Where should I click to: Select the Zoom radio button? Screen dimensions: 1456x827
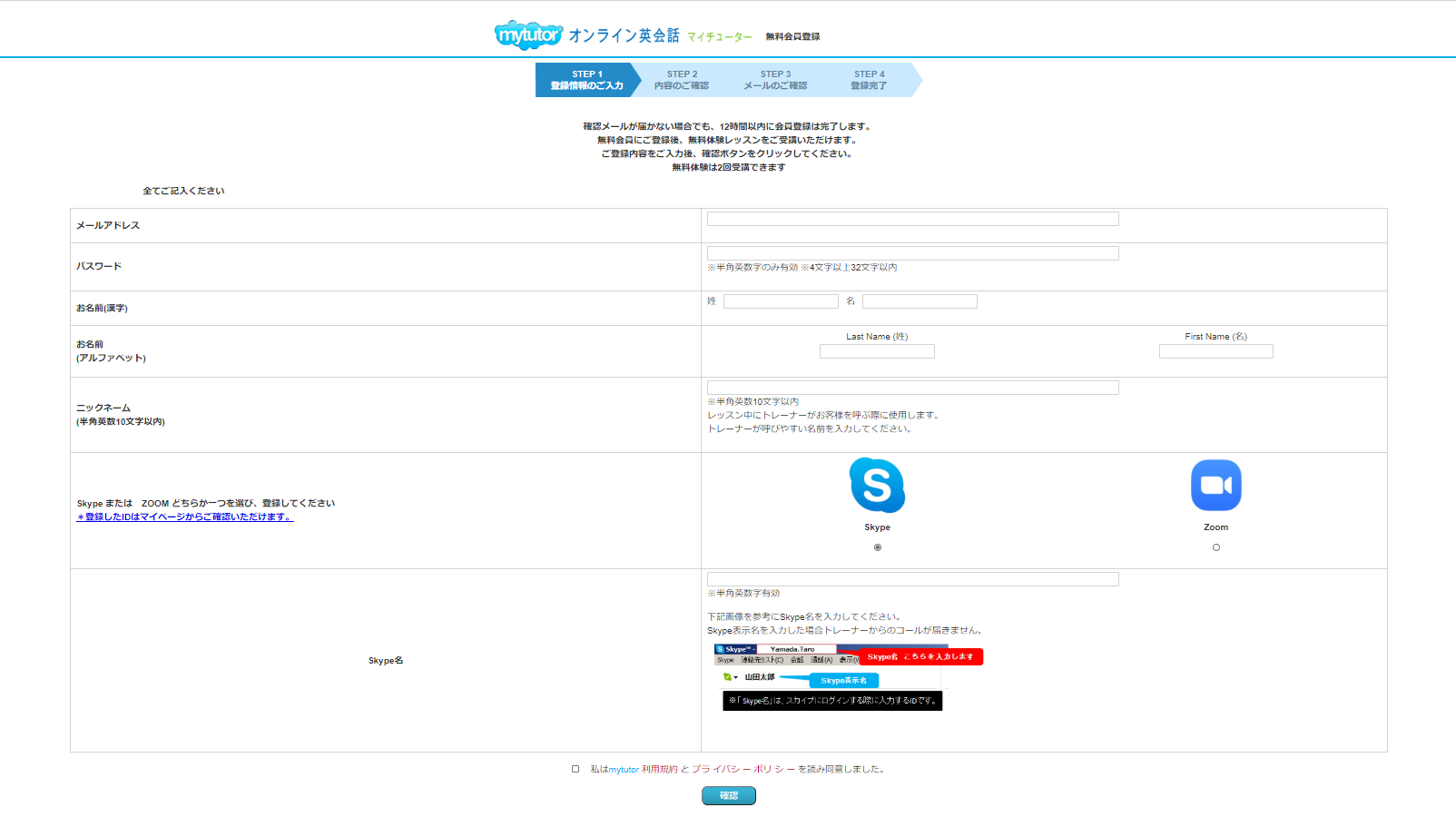(x=1215, y=547)
